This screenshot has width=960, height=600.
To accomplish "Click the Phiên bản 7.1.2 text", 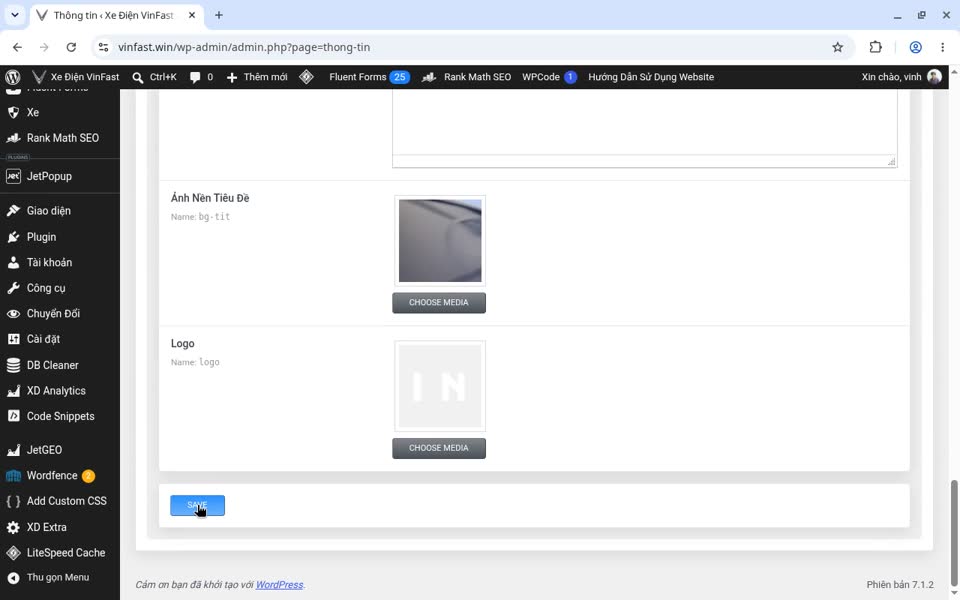I will point(900,585).
